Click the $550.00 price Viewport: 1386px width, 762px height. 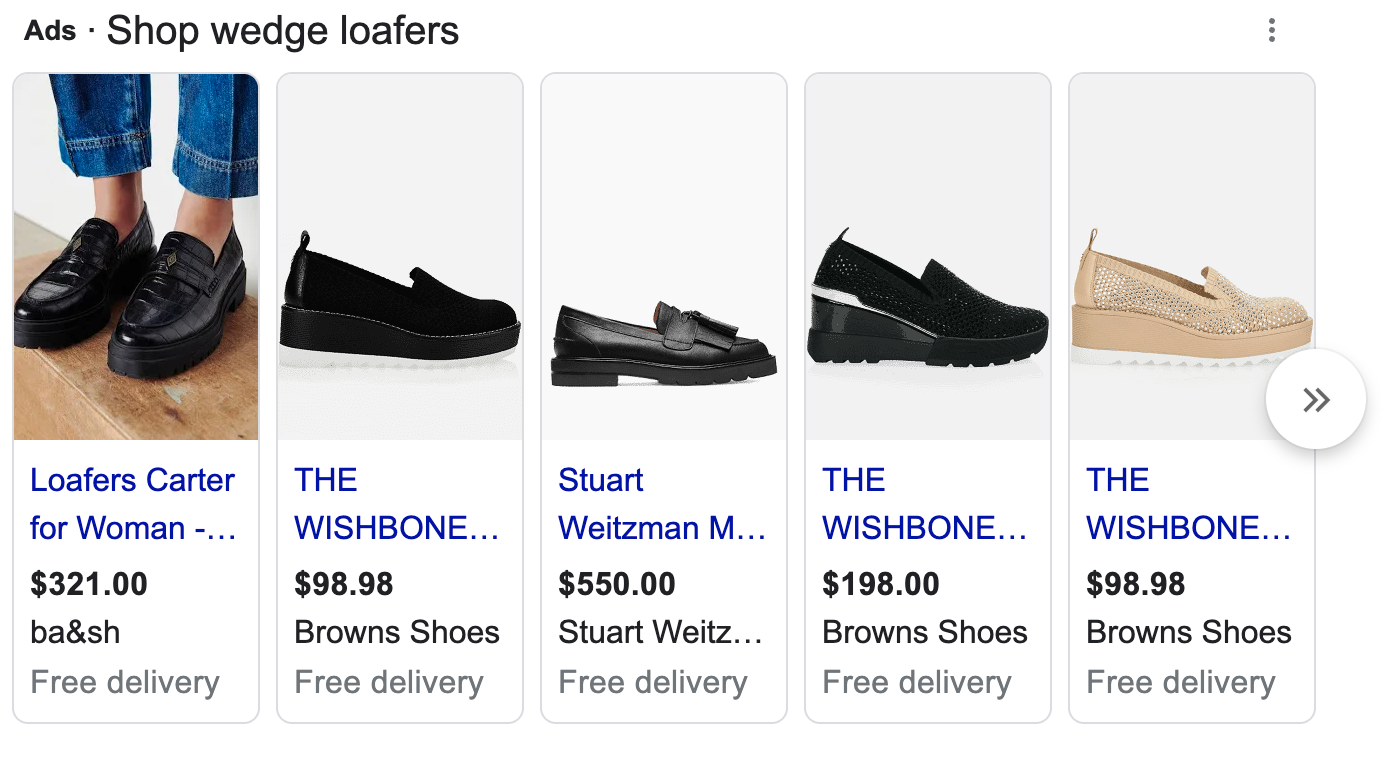[617, 584]
